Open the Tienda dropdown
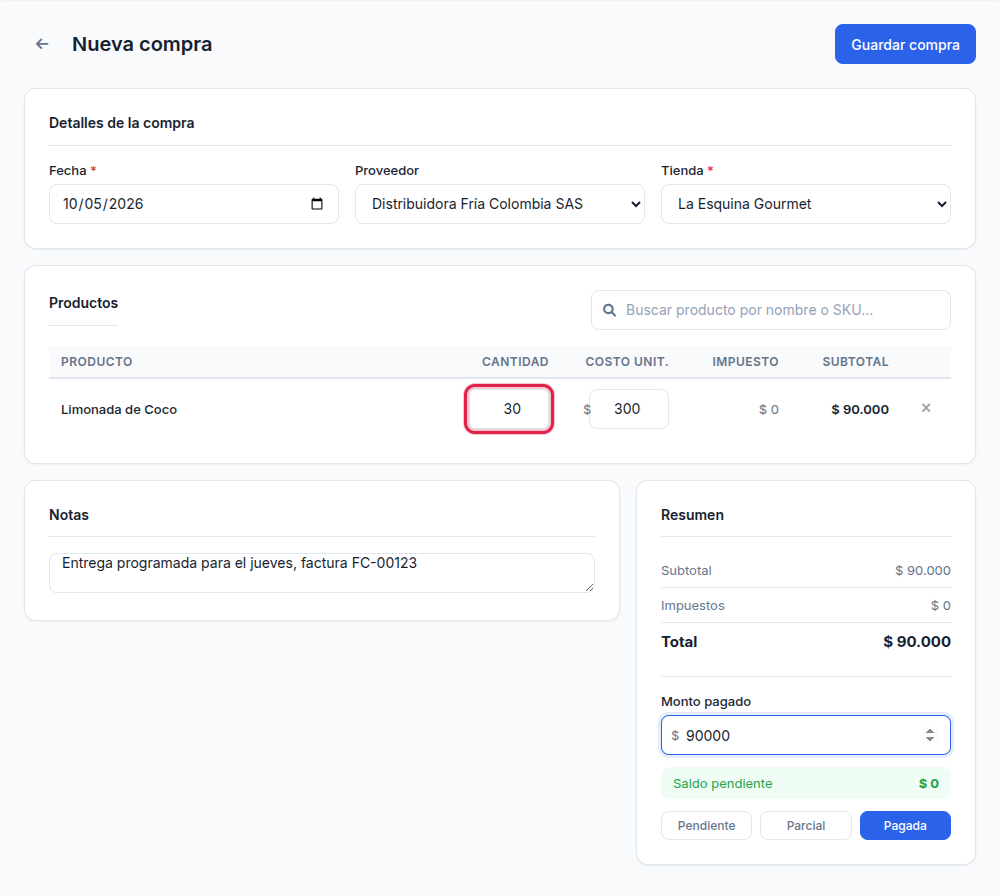This screenshot has width=1000, height=896. click(x=805, y=204)
